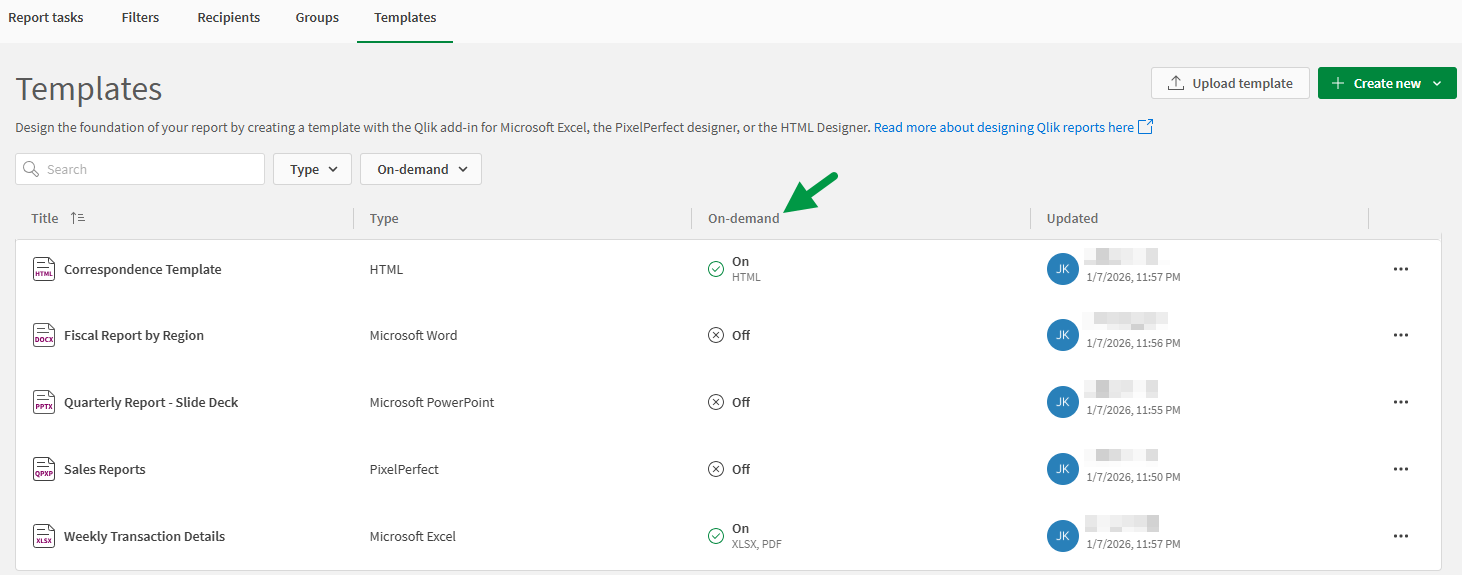The width and height of the screenshot is (1462, 575).
Task: Switch to the Report tasks tab
Action: (x=46, y=18)
